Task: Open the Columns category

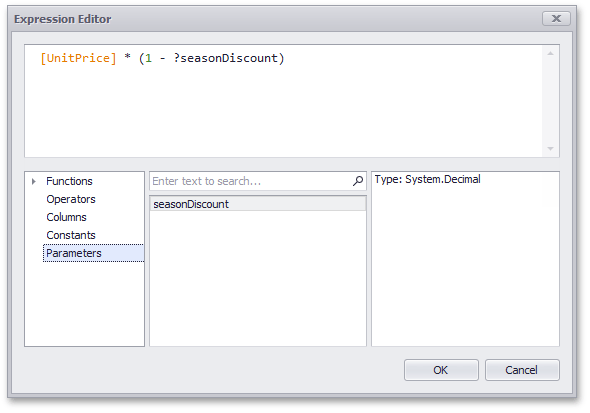Action: pos(66,217)
